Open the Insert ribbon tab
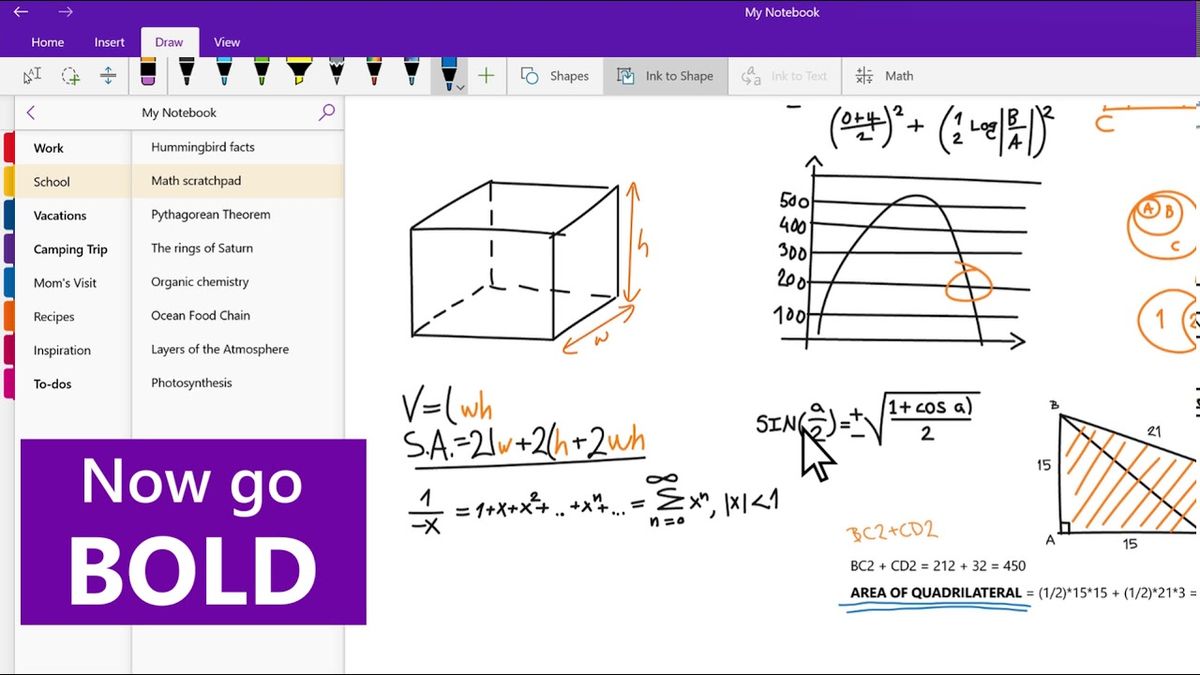The image size is (1200, 675). tap(109, 42)
